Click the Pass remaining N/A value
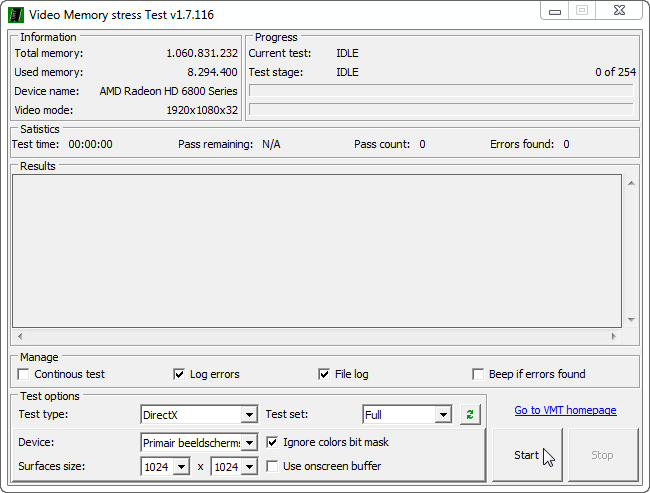Viewport: 650px width, 493px height. click(271, 144)
